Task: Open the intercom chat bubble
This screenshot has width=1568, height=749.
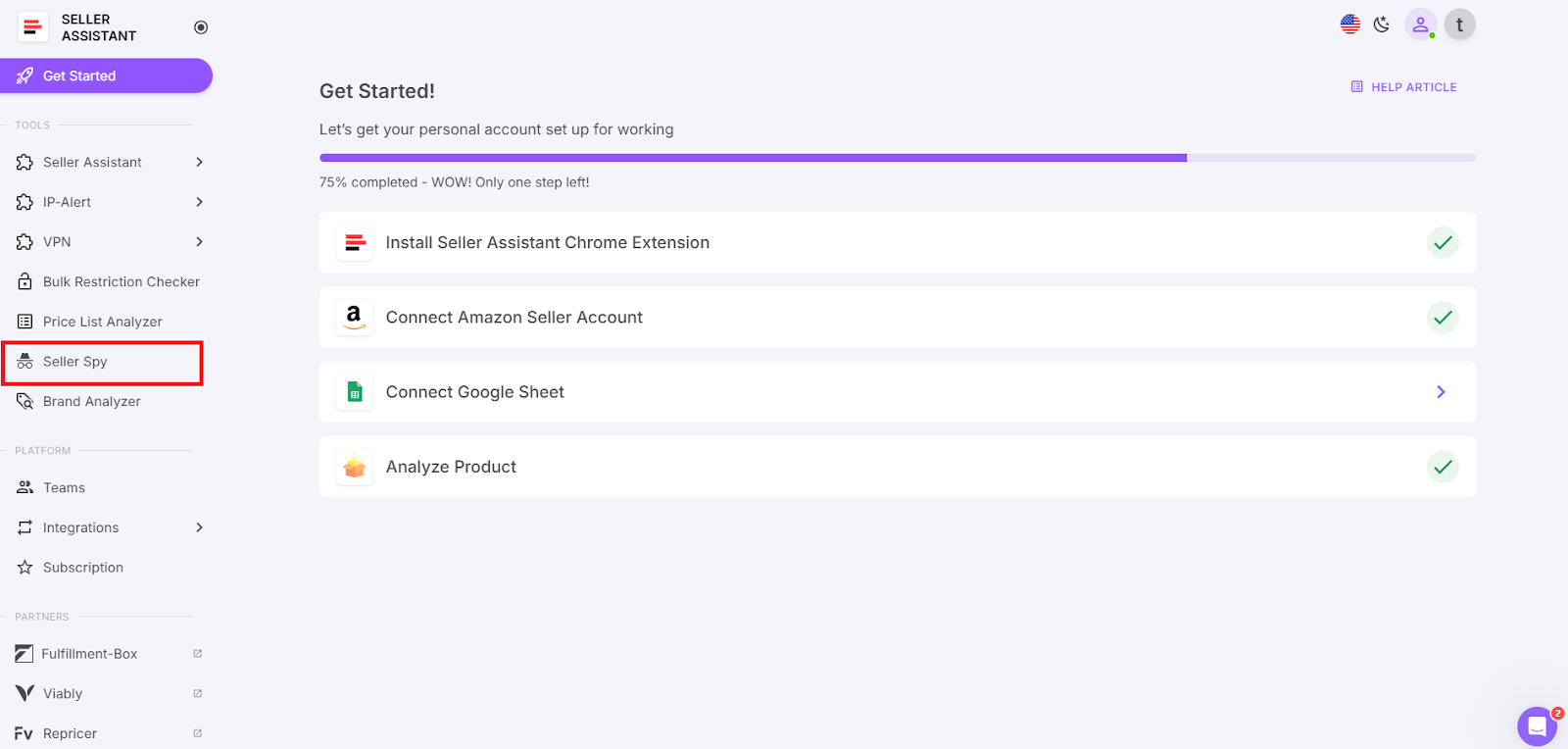Action: (1536, 725)
